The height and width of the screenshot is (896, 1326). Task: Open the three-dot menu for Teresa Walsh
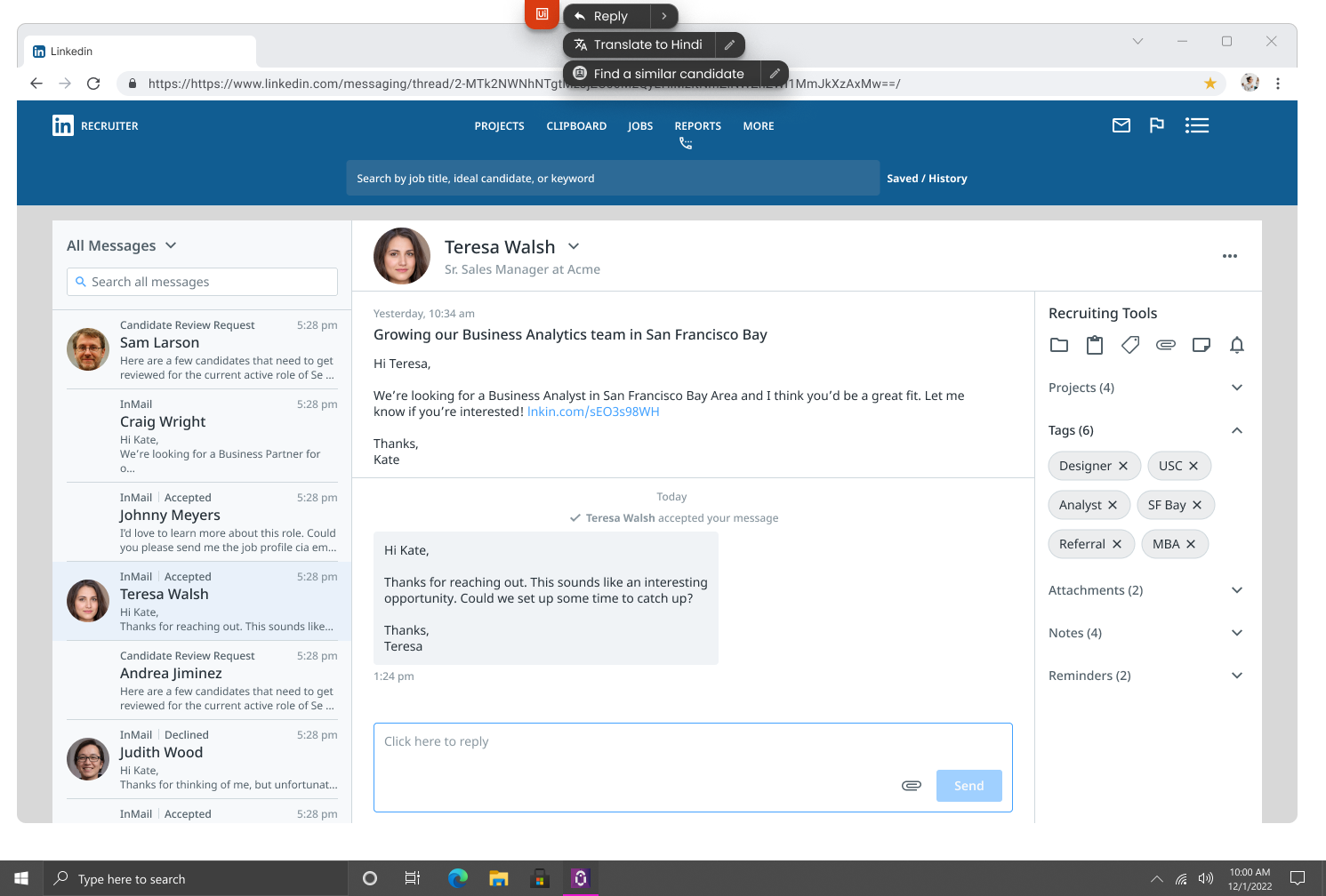click(x=1230, y=256)
